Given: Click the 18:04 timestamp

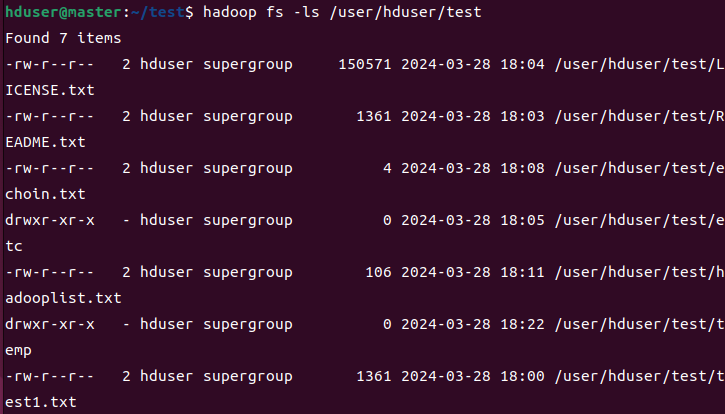Looking at the screenshot, I should [x=522, y=64].
